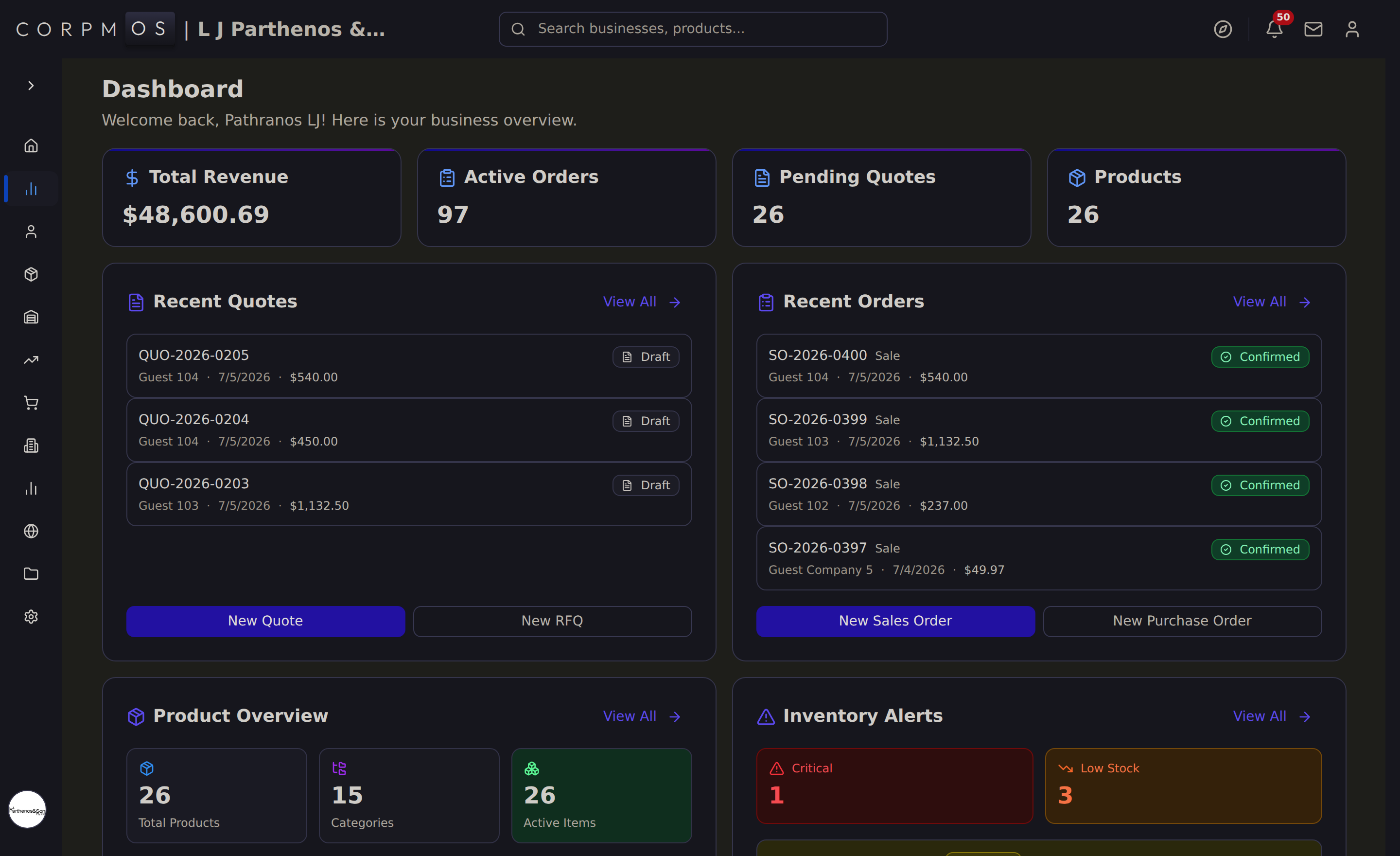The width and height of the screenshot is (1400, 856).
Task: Open the Pending Quotes card
Action: click(881, 197)
